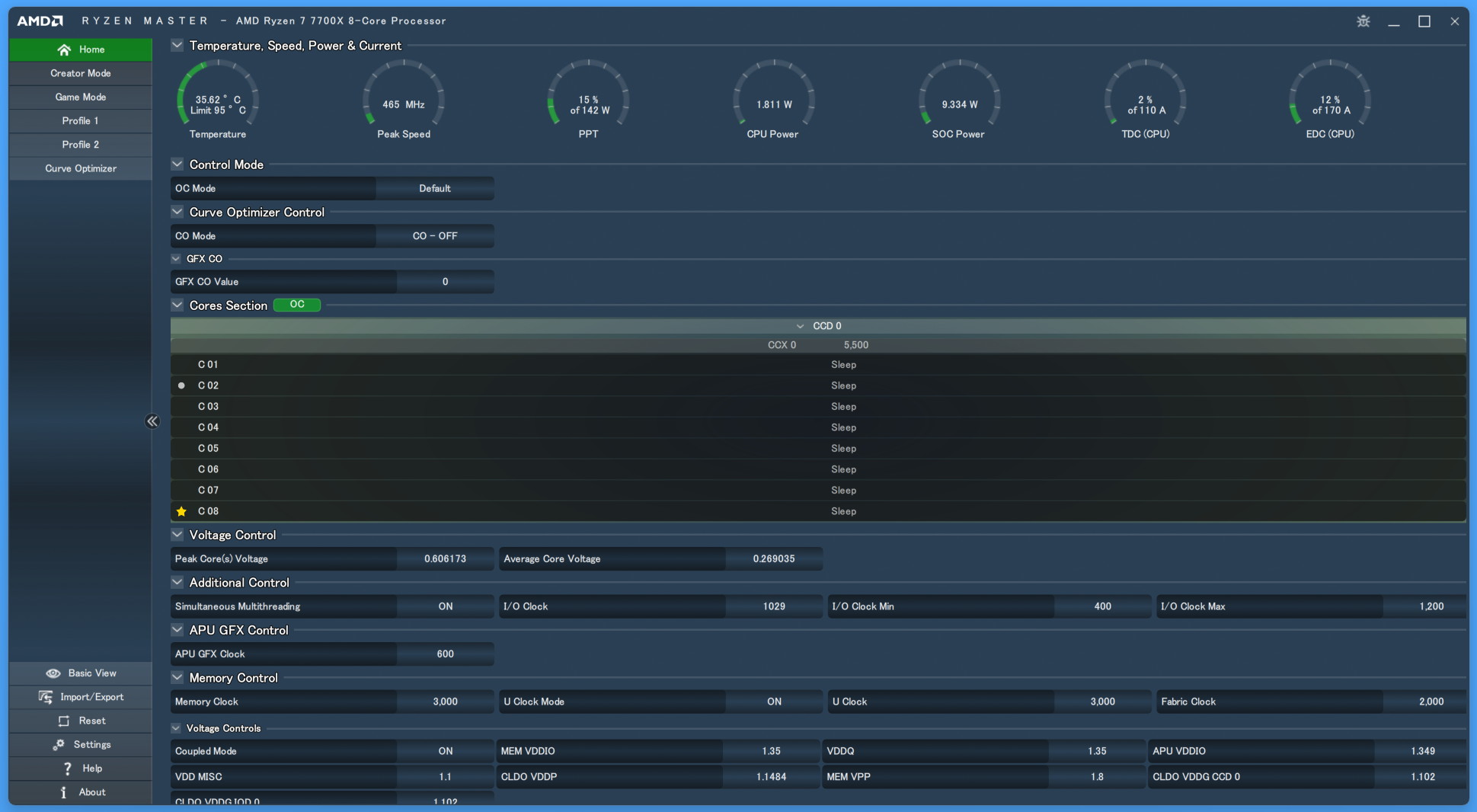The width and height of the screenshot is (1477, 812).
Task: Collapse the CCD 0 group
Action: point(800,326)
